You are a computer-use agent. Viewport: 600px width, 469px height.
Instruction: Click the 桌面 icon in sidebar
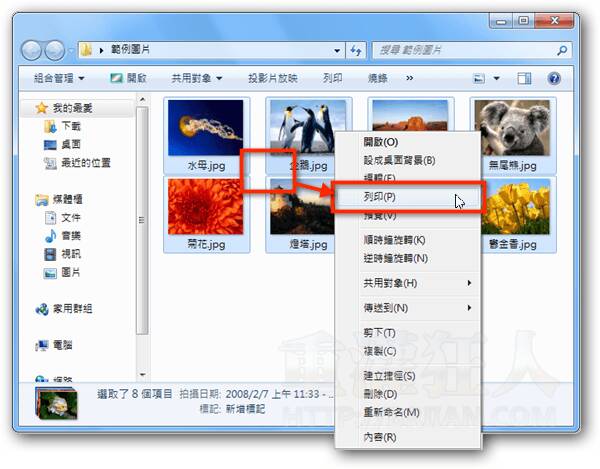tap(51, 145)
